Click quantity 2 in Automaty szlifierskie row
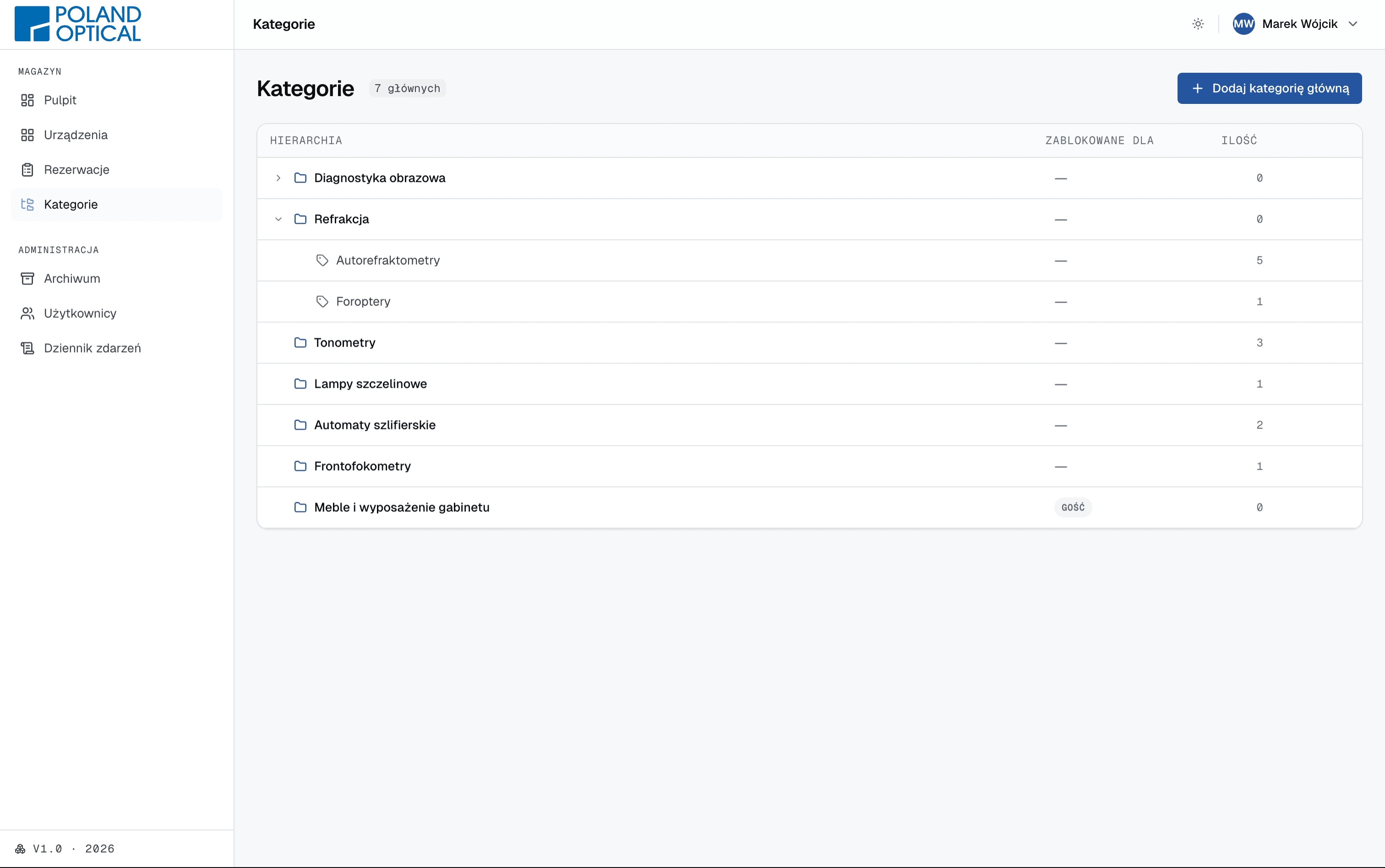 coord(1259,425)
